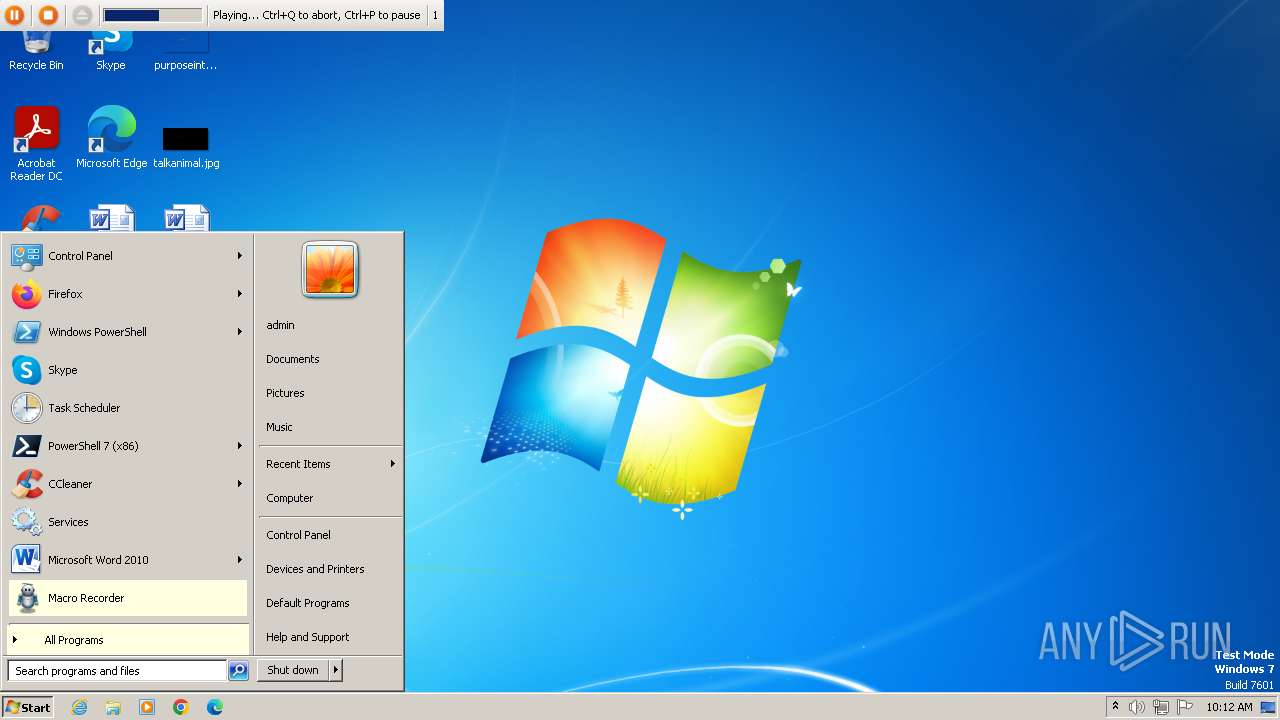Focus Search programs and files box
This screenshot has height=720, width=1280.
(x=117, y=671)
